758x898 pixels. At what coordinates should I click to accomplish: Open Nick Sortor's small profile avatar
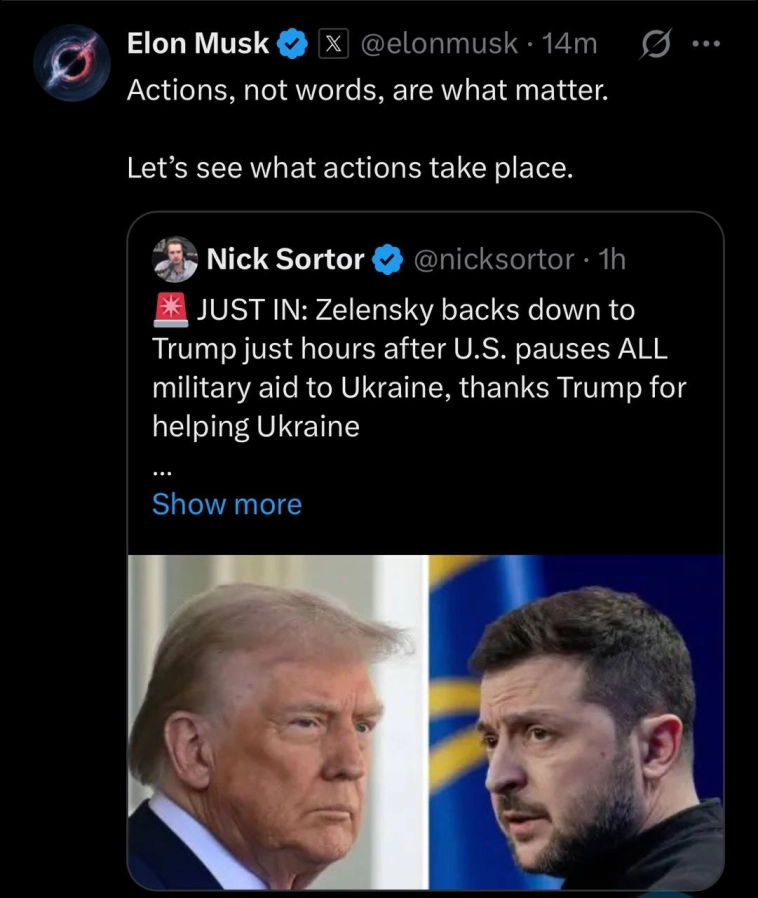point(175,260)
